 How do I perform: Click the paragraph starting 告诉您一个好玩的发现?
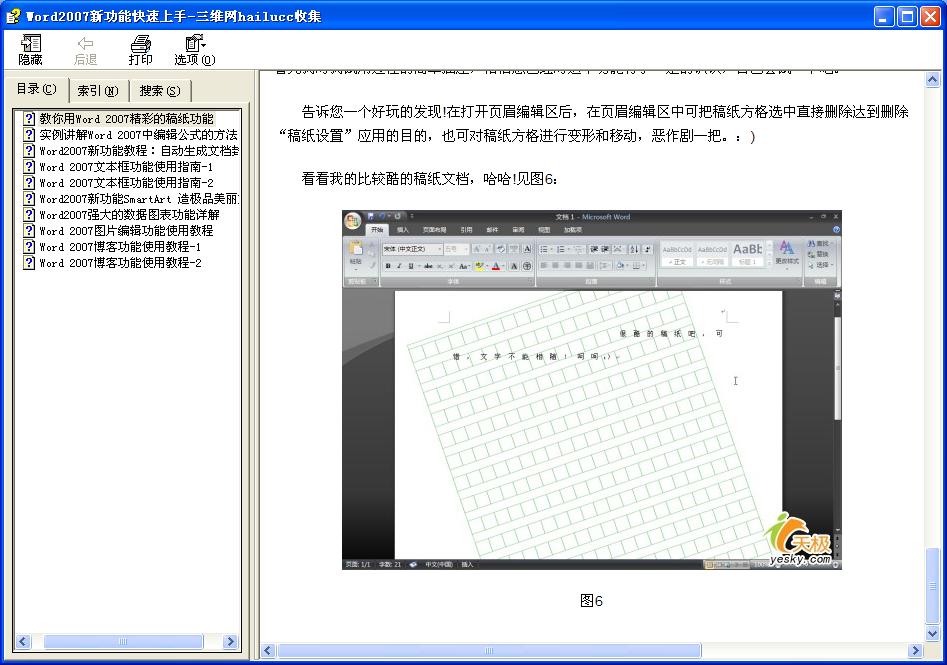point(593,124)
